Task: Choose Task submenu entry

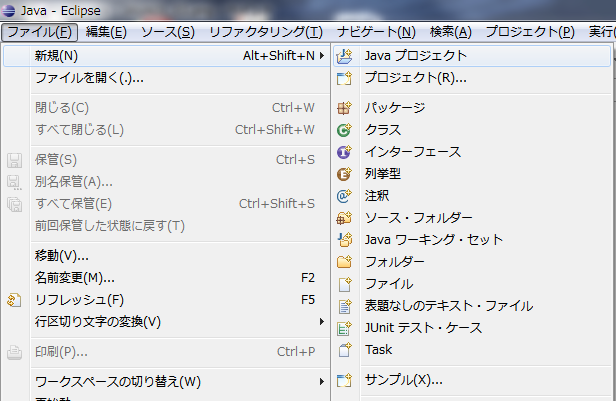Action: pos(473,350)
